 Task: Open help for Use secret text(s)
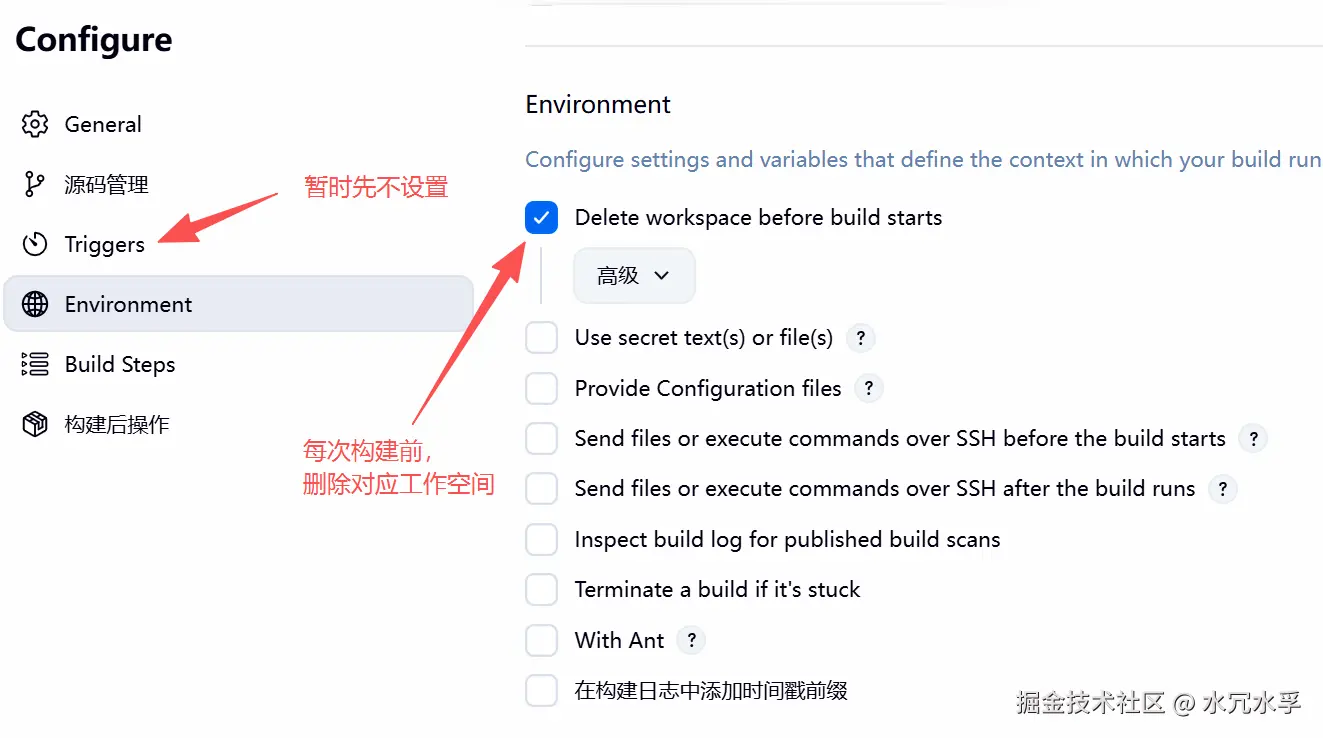pyautogui.click(x=861, y=339)
